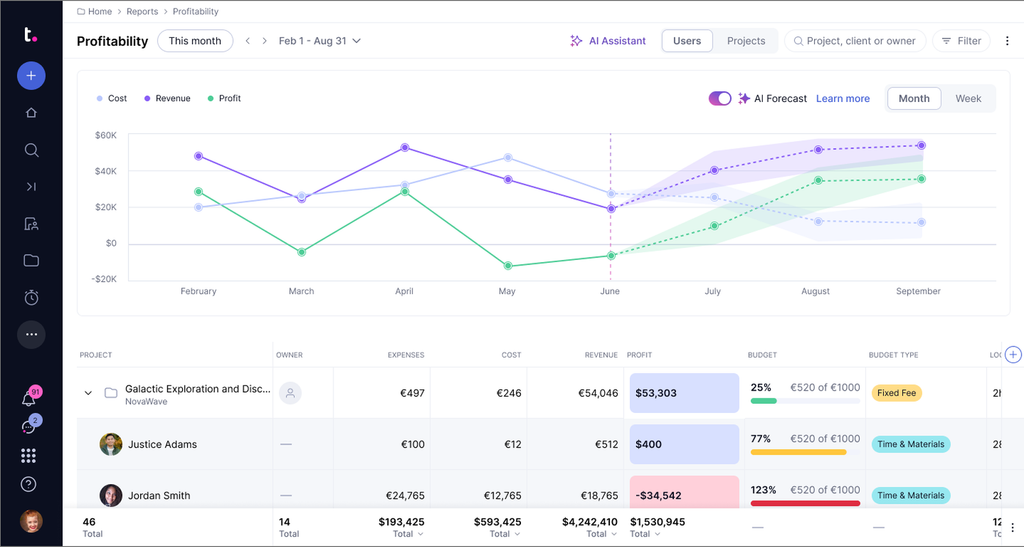Click the May profit data point
The width and height of the screenshot is (1024, 547).
click(x=508, y=266)
